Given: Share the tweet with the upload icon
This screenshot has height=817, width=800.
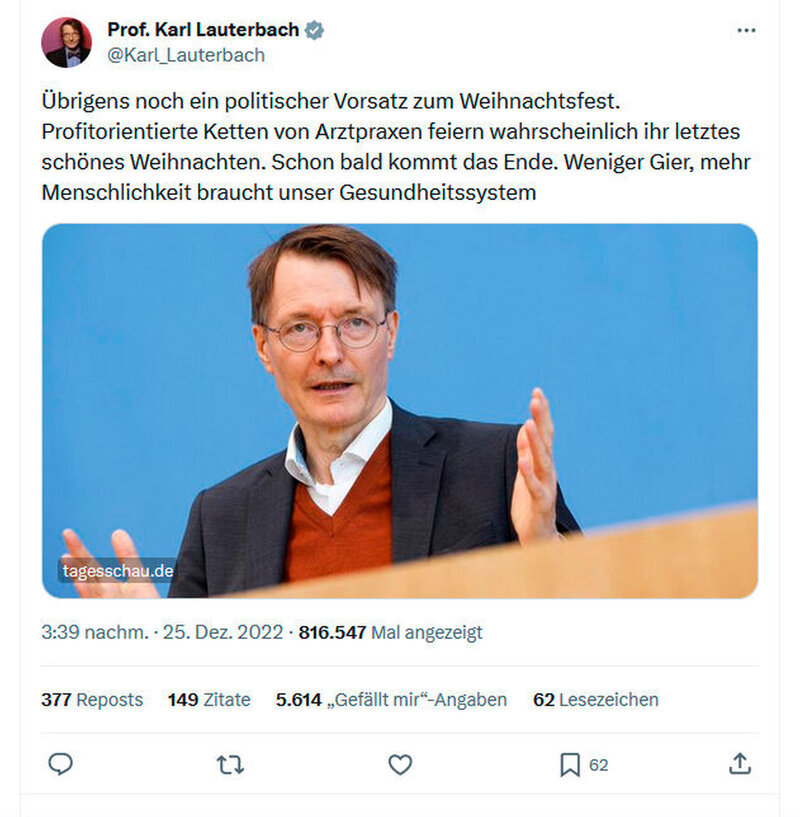Looking at the screenshot, I should click(x=740, y=764).
